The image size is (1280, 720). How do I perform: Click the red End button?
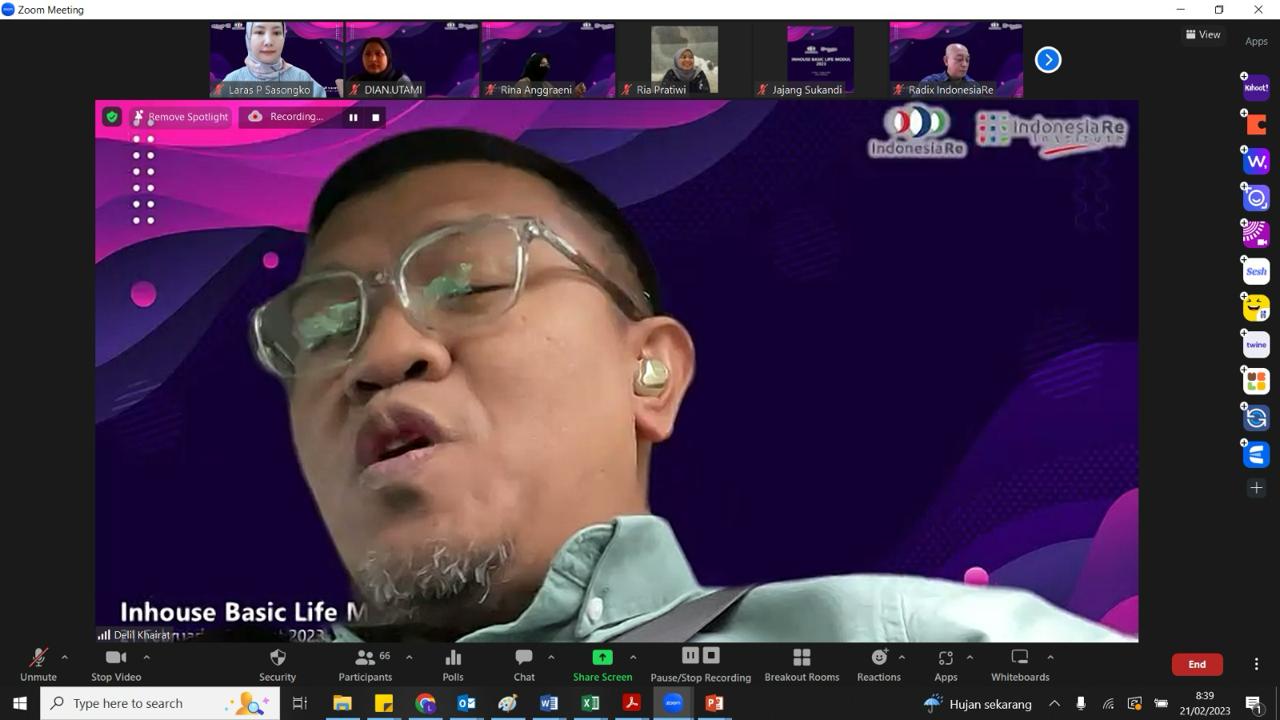coord(1197,664)
